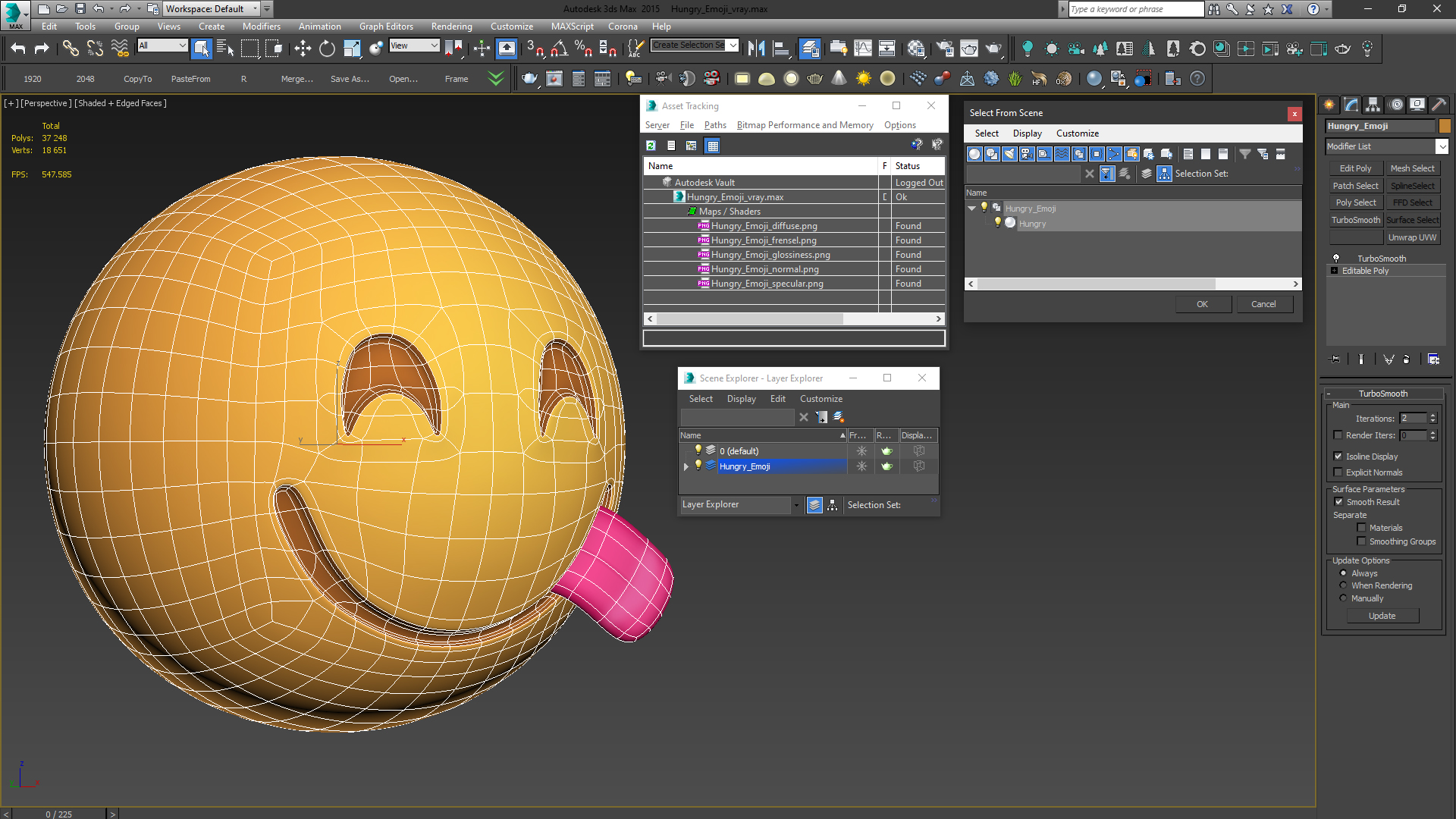Open Customize menu in Select From Scene
The image size is (1456, 819).
click(1077, 133)
